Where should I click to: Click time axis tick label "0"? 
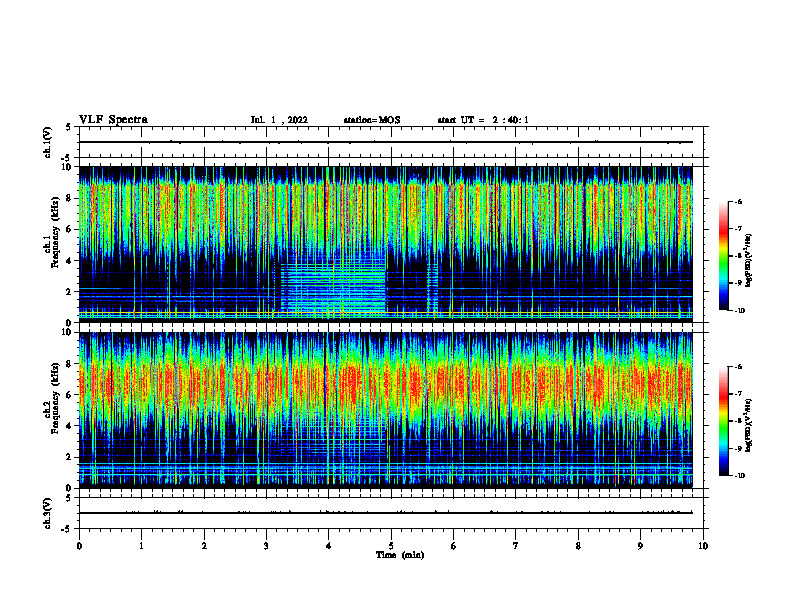79,546
